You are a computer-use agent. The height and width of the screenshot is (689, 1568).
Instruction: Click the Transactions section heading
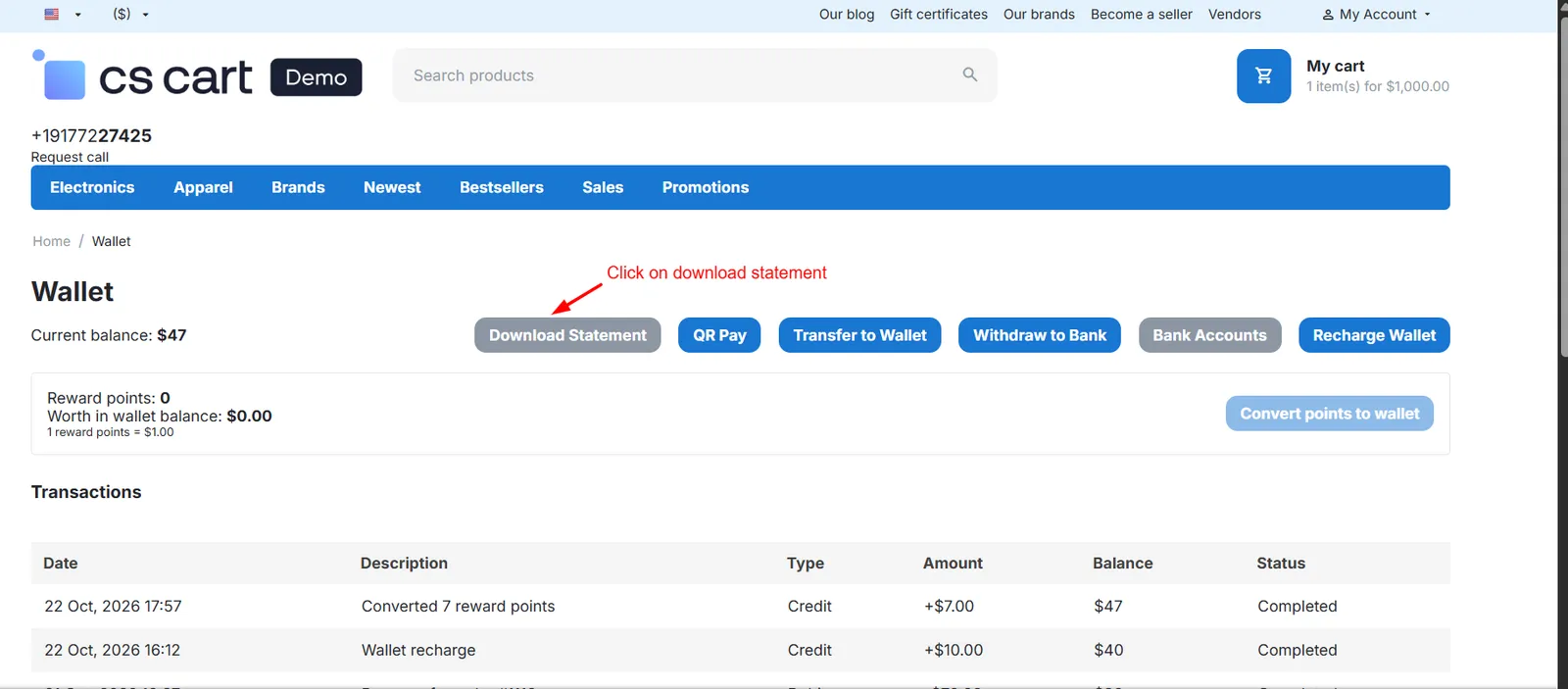(86, 492)
